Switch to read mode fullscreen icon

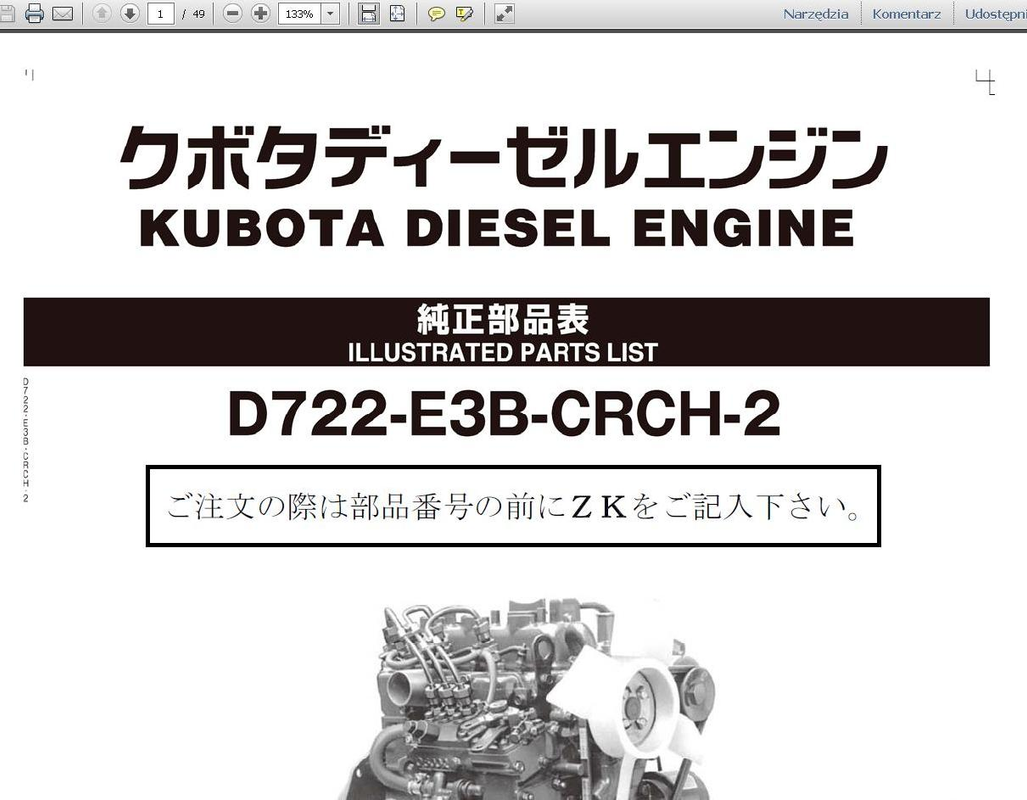click(504, 14)
